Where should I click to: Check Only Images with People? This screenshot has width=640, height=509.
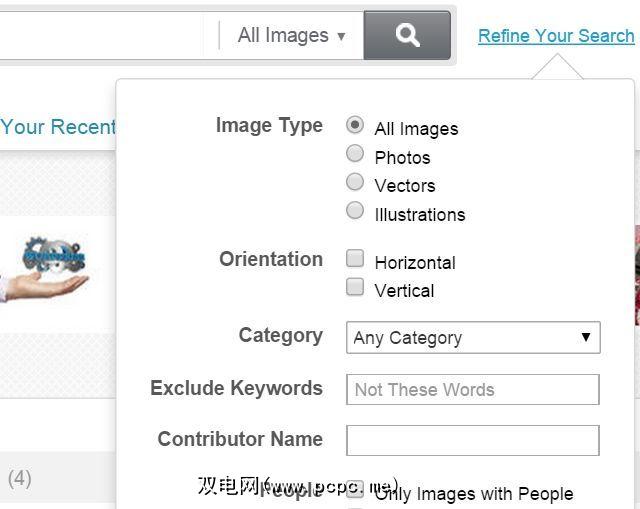pos(355,491)
